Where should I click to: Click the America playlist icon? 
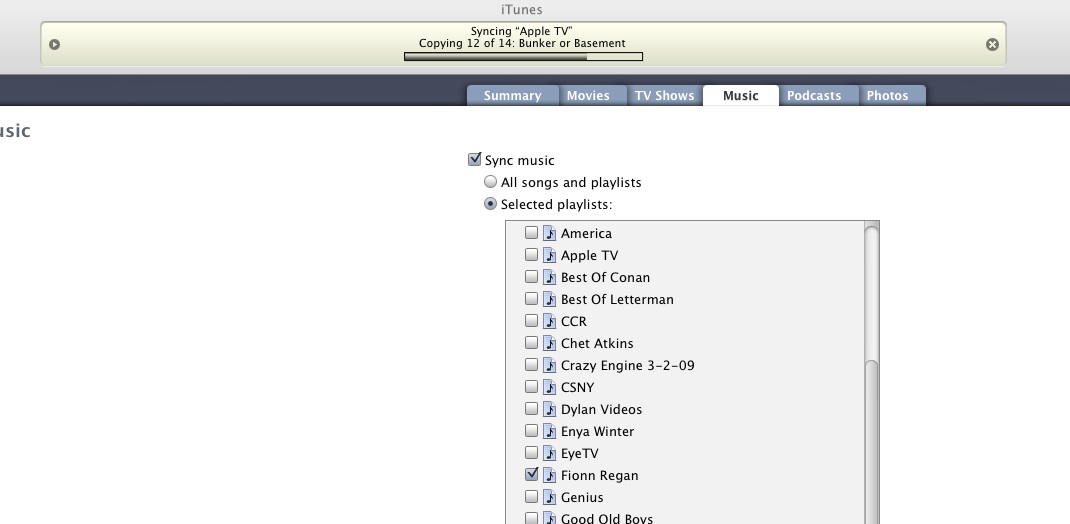(x=549, y=233)
